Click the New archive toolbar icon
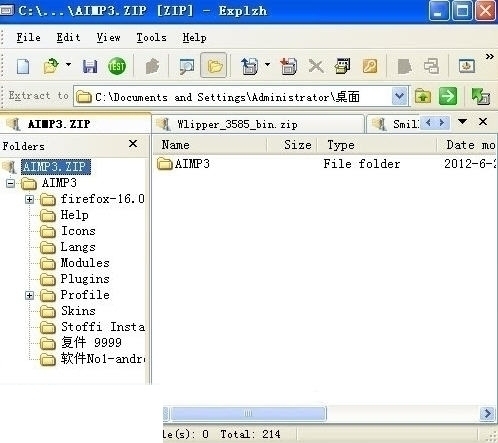Screen dimensions: 498x443 (x=23, y=66)
